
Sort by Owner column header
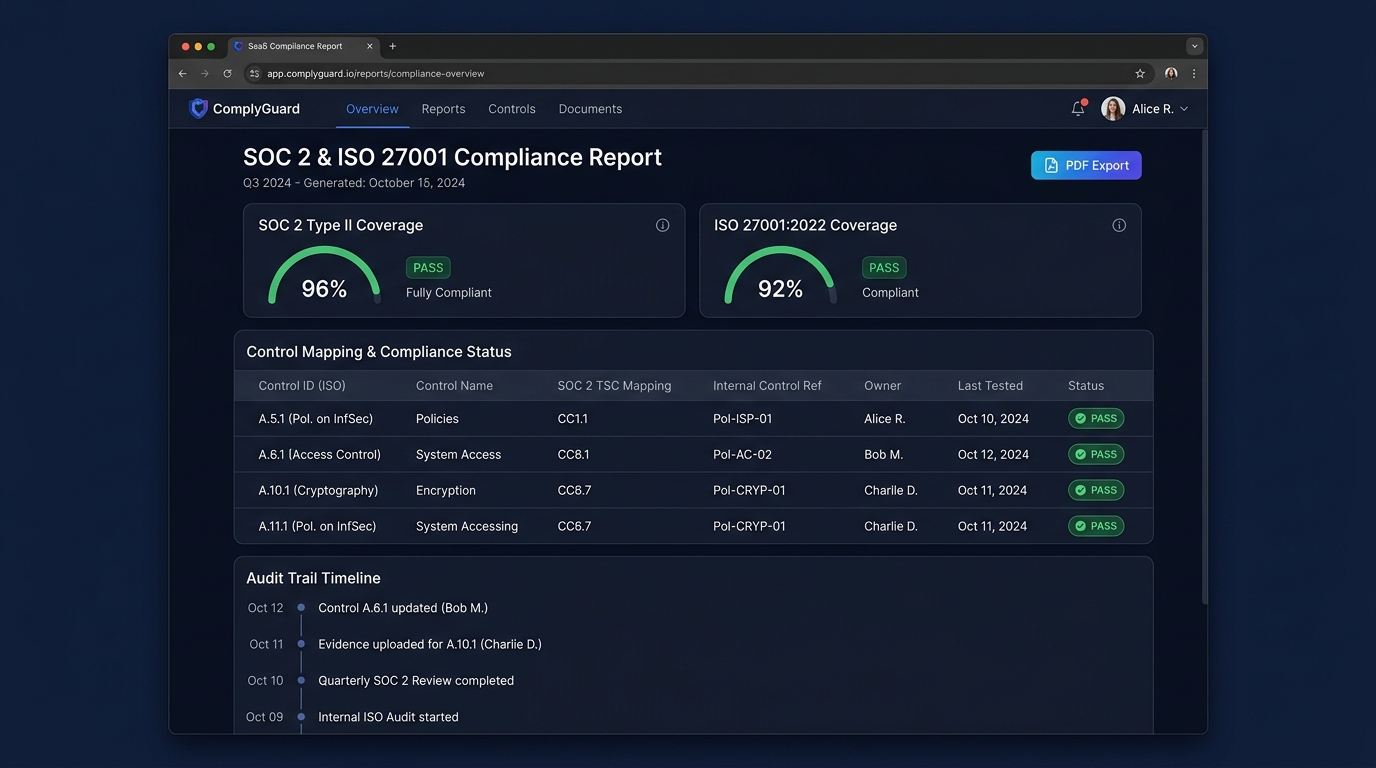882,385
